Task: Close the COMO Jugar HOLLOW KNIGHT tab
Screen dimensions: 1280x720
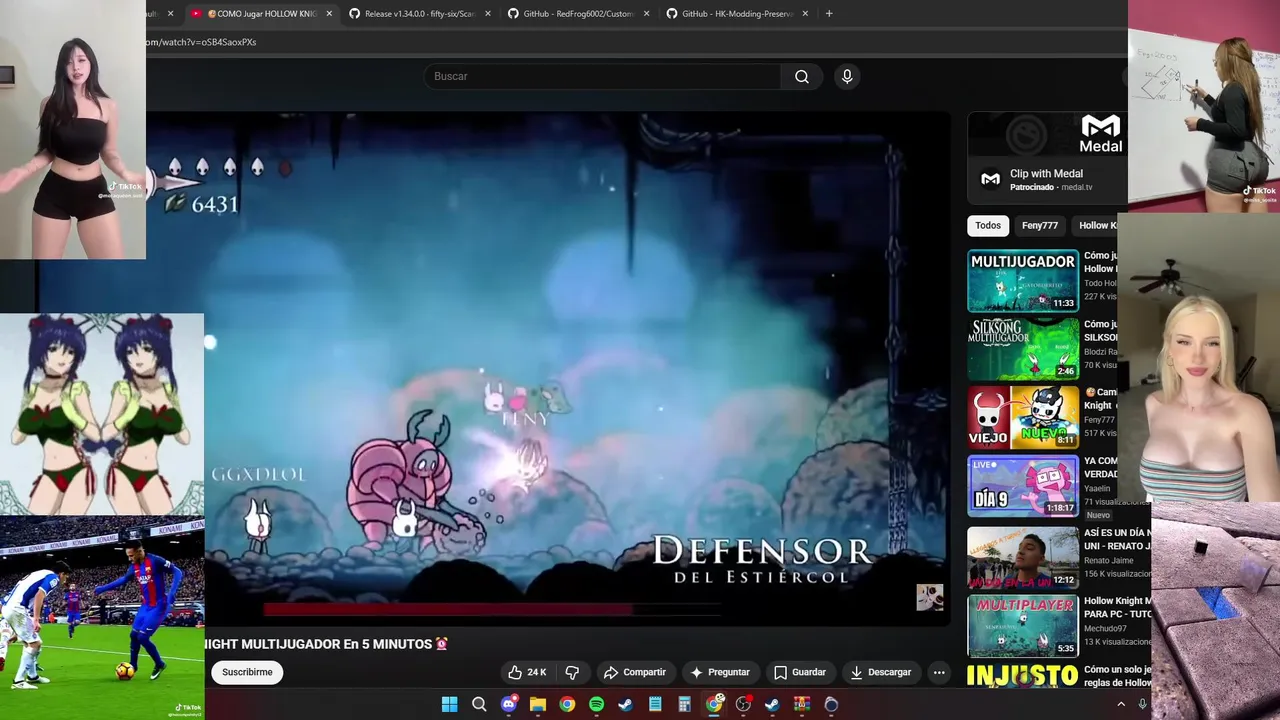Action: (329, 14)
